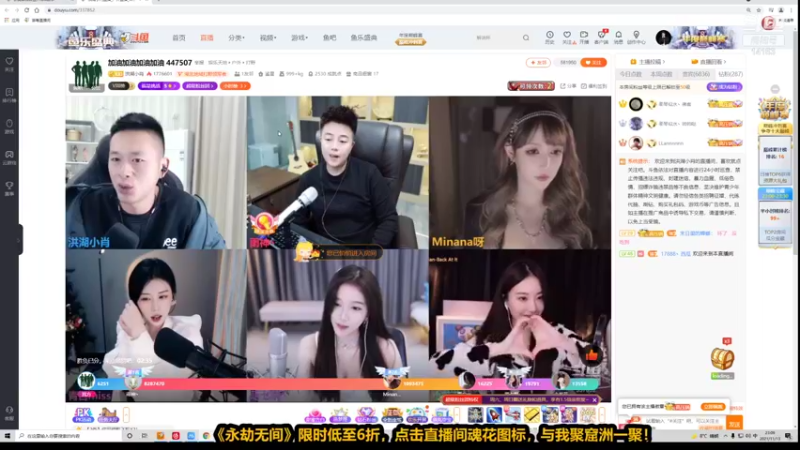Open the cloud gaming controller sidebar icon

pos(9,157)
